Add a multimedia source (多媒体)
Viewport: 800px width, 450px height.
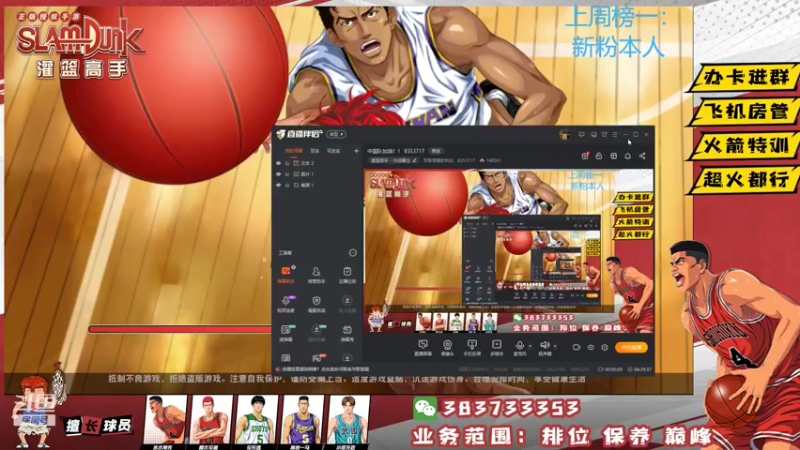(x=496, y=347)
